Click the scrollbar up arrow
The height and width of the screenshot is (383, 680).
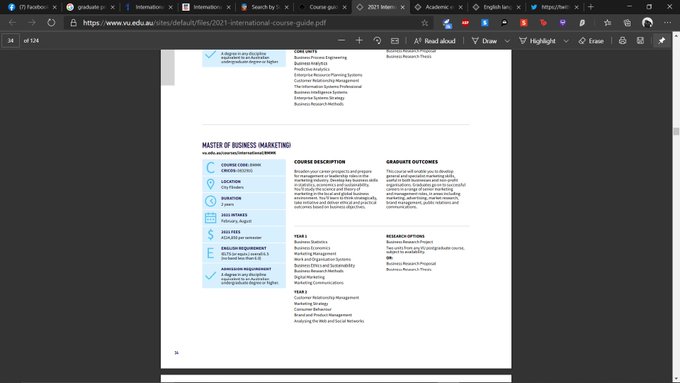[676, 35]
